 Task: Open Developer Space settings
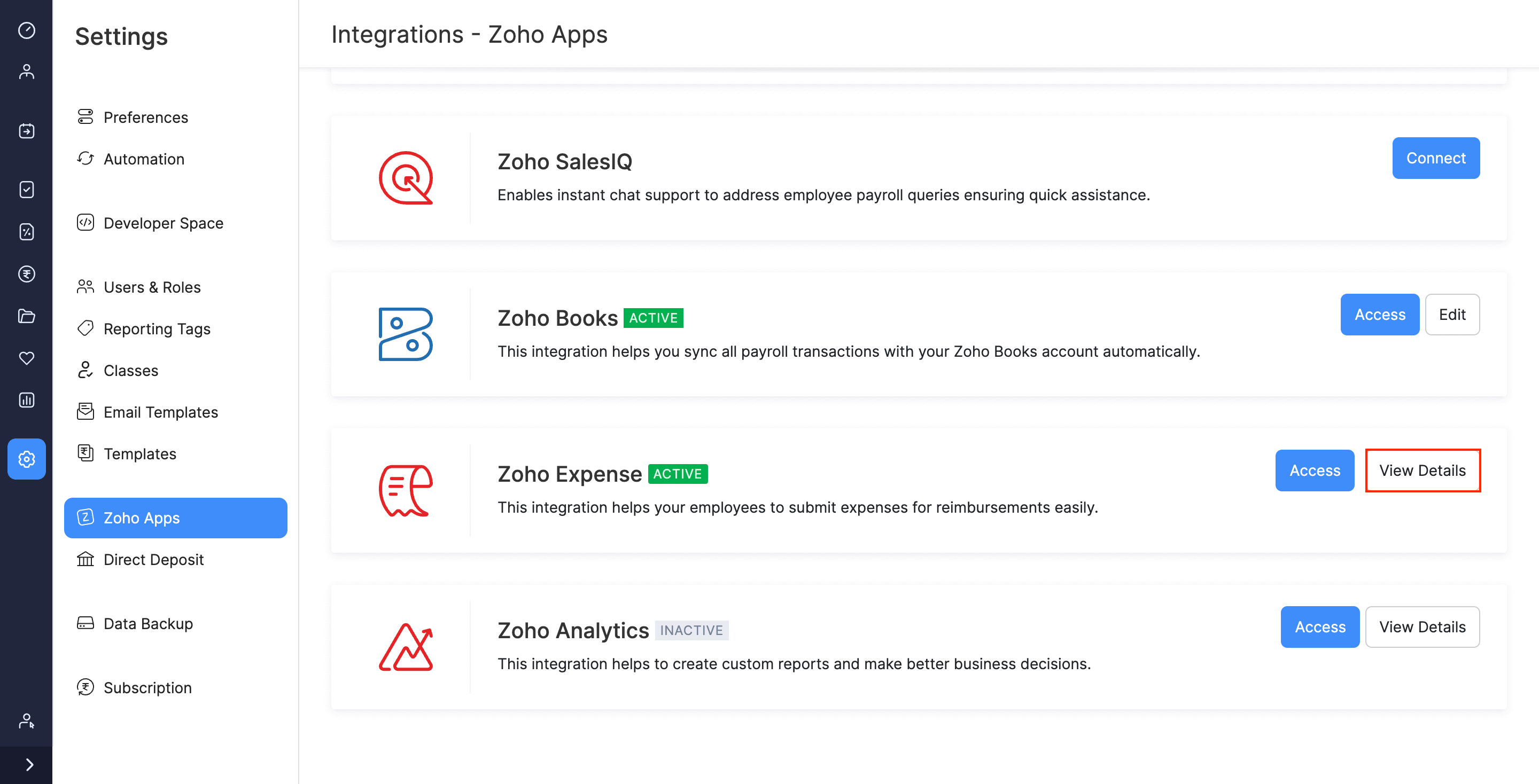(163, 223)
